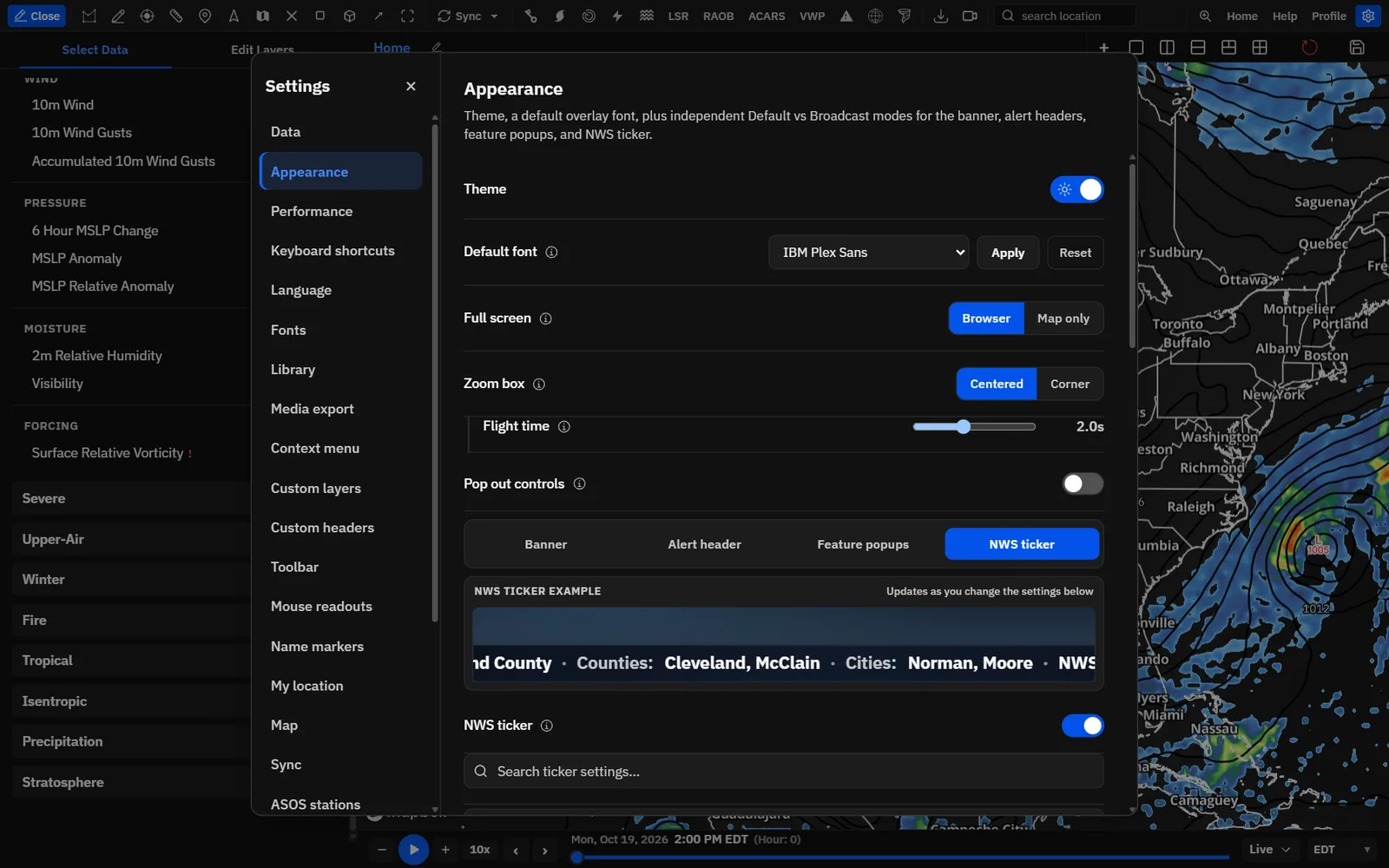The image size is (1389, 868).
Task: Choose Map only full screen mode
Action: [1063, 319]
